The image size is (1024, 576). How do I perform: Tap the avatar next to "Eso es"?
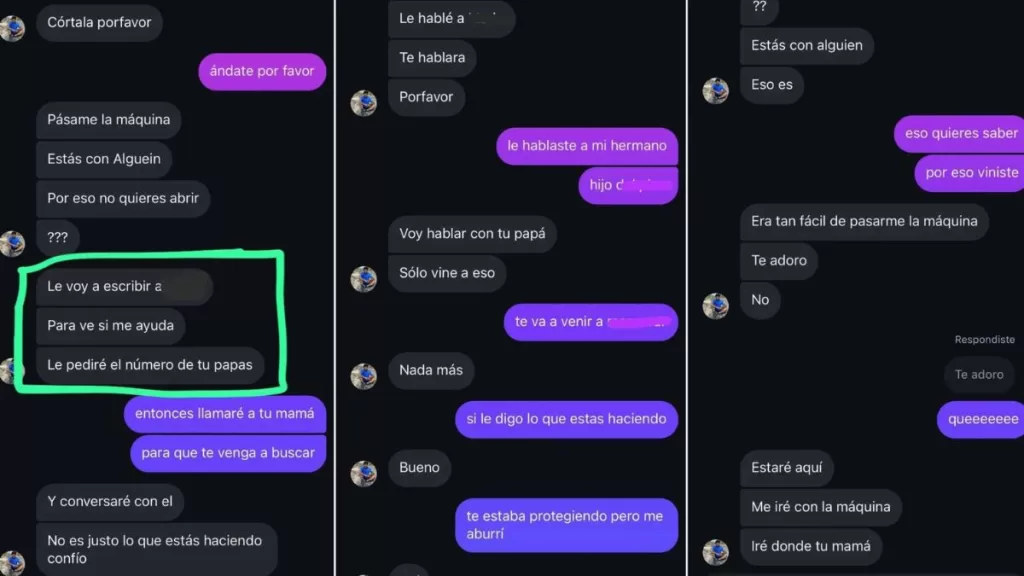(716, 91)
